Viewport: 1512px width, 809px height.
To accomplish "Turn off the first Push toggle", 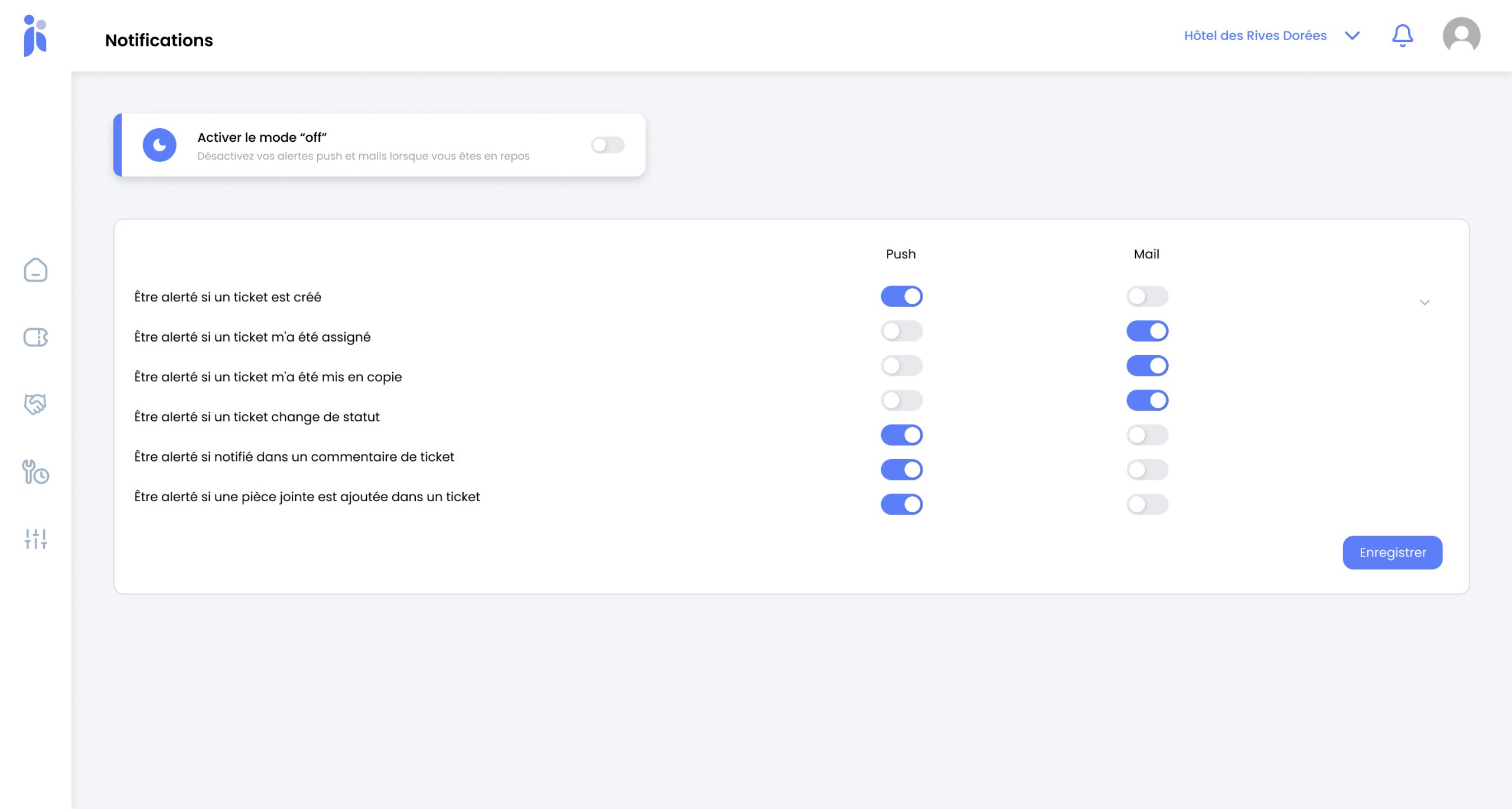I will tap(901, 296).
